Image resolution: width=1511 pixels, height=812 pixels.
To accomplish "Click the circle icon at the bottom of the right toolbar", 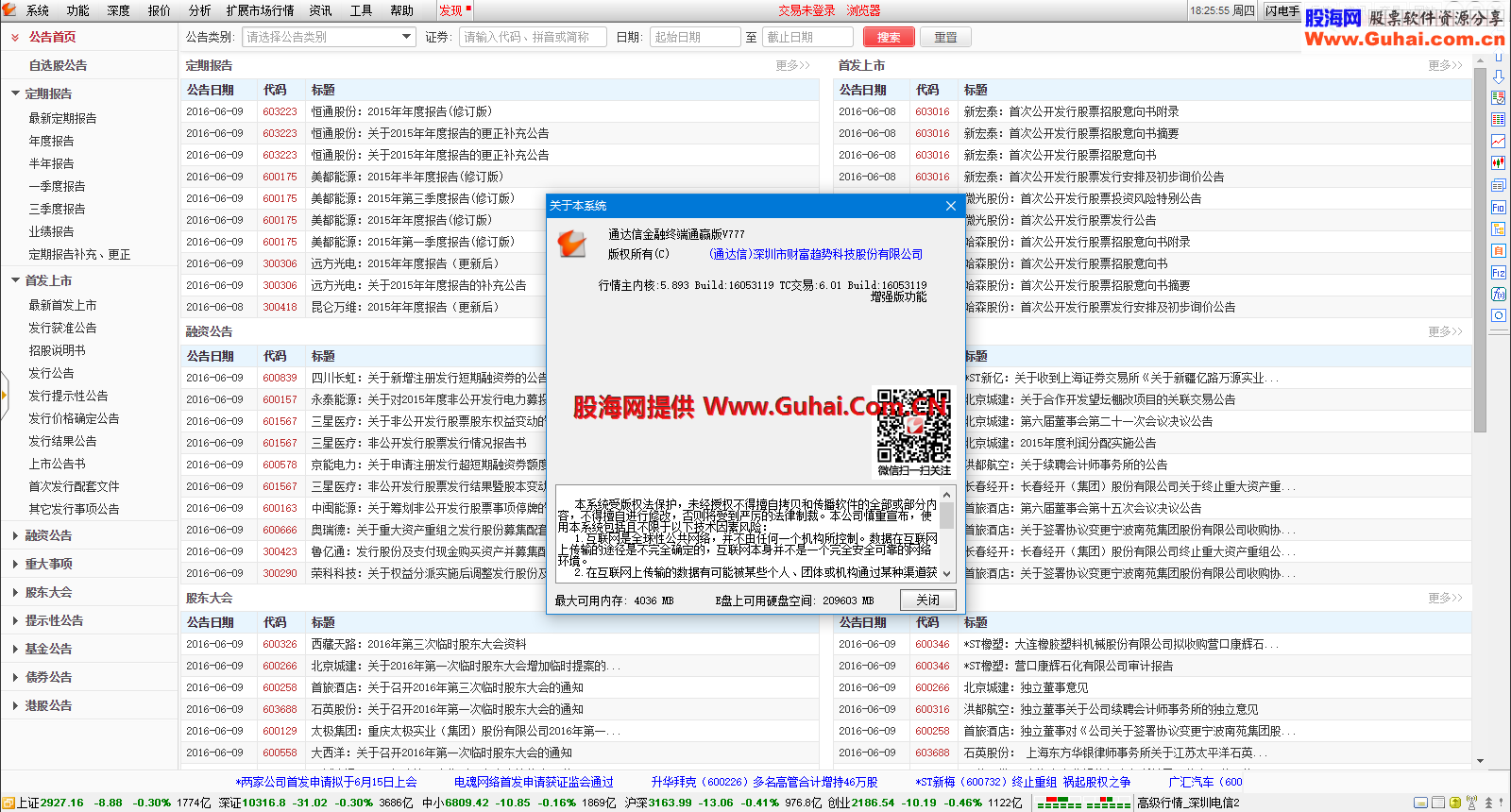I will tap(1498, 315).
